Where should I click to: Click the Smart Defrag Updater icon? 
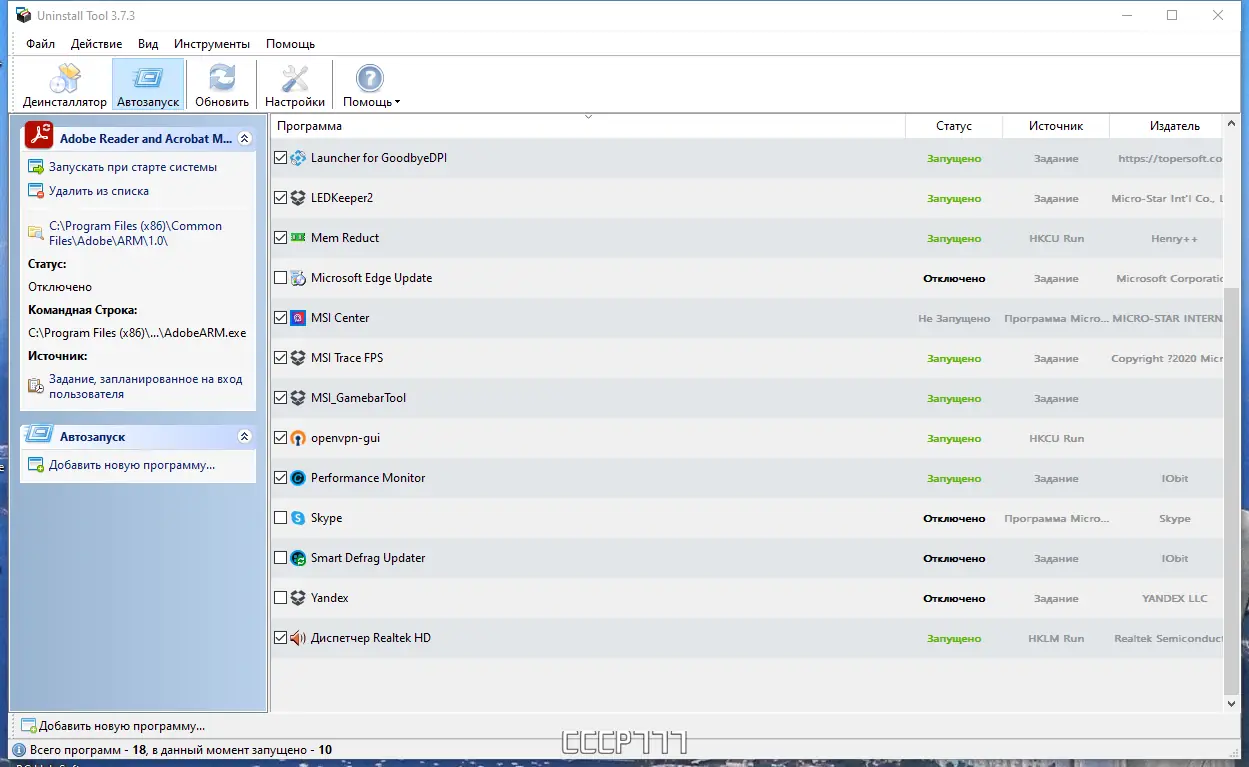click(x=298, y=558)
